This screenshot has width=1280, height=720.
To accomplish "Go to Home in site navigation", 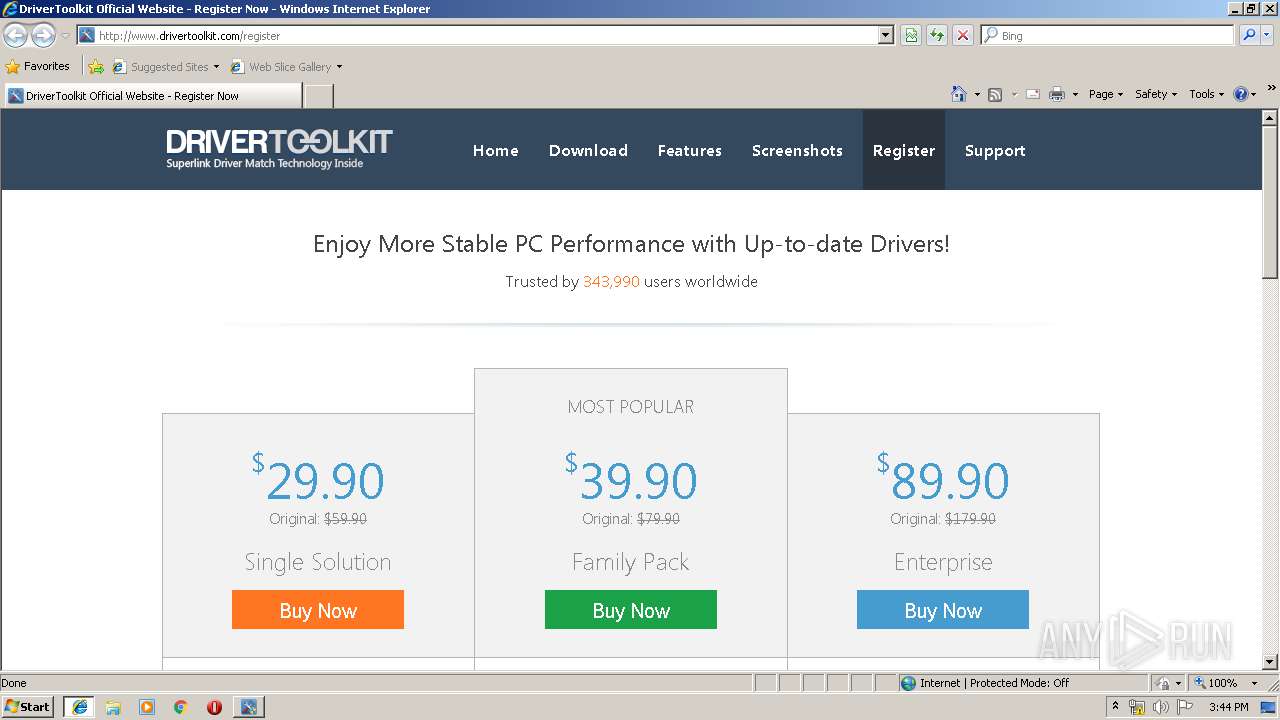I will point(496,150).
